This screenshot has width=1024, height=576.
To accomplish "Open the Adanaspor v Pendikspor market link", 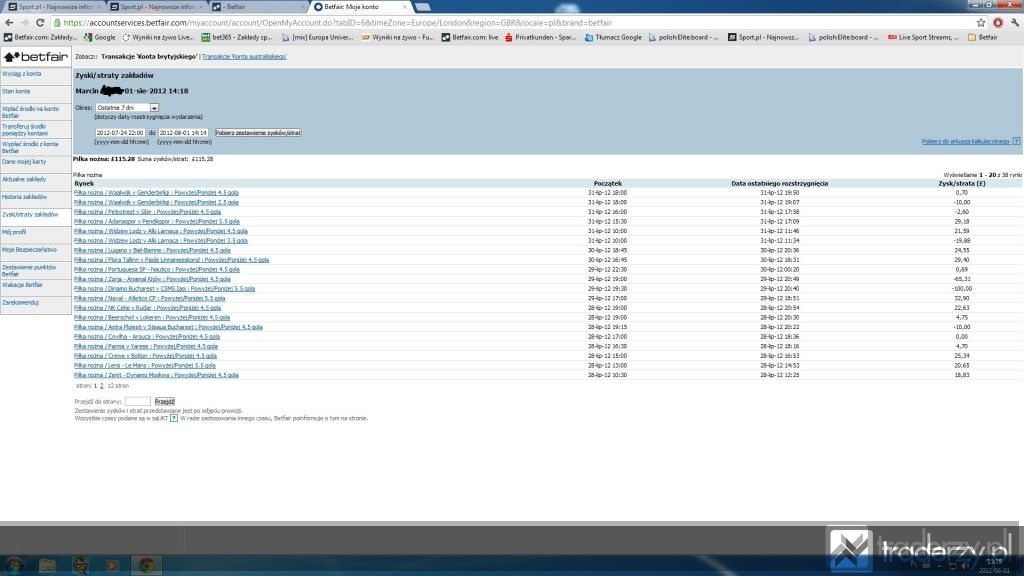I will pos(156,221).
